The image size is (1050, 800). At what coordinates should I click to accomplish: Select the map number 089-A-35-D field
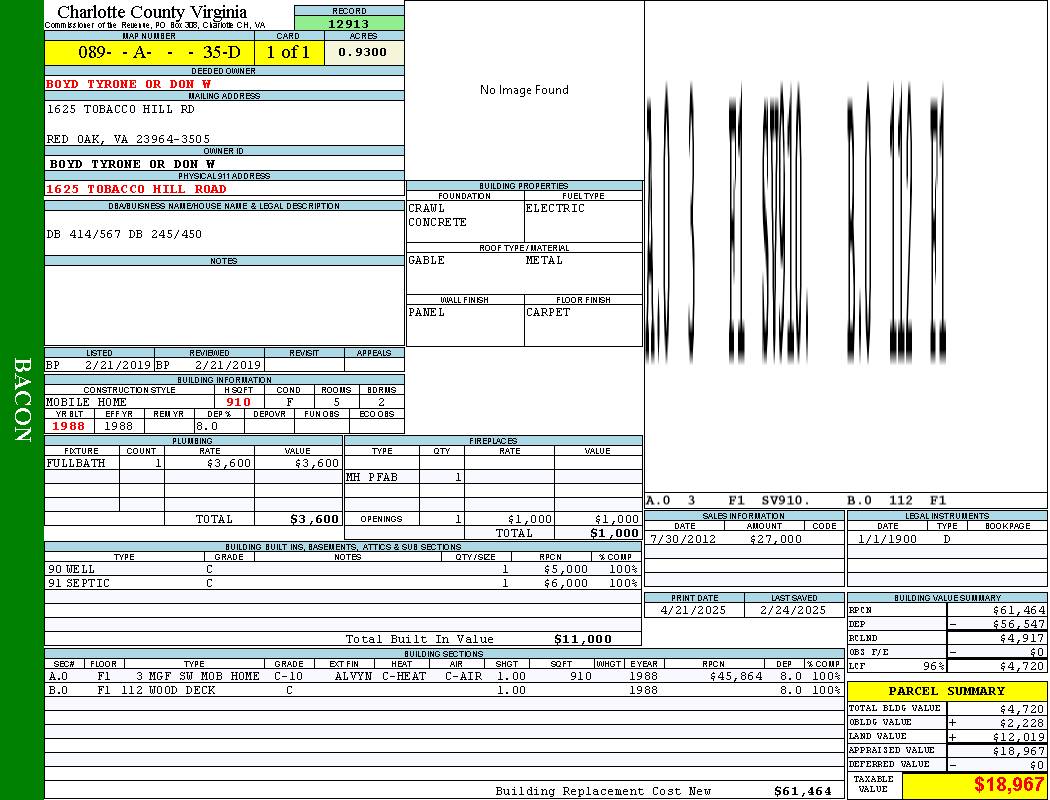click(149, 52)
